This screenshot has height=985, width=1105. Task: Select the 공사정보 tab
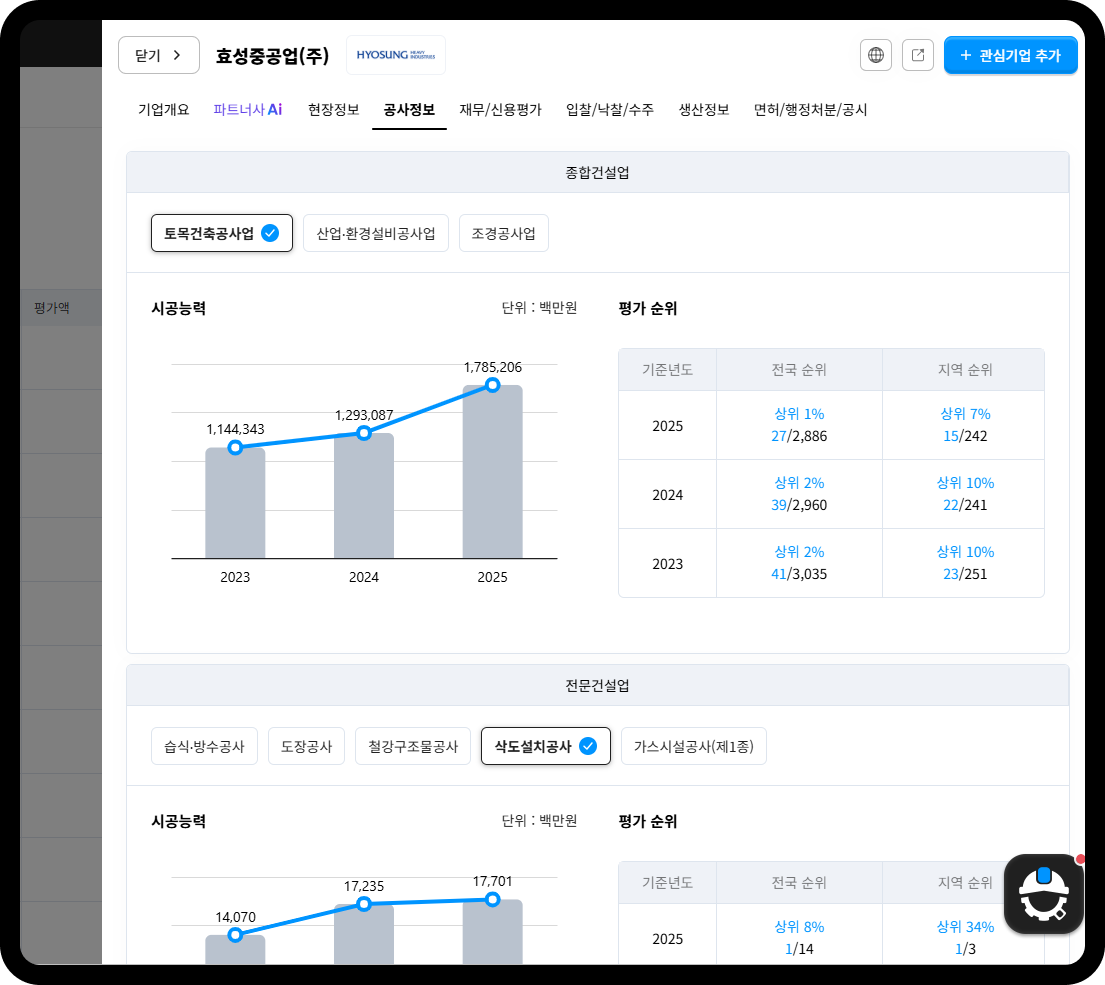pos(409,110)
